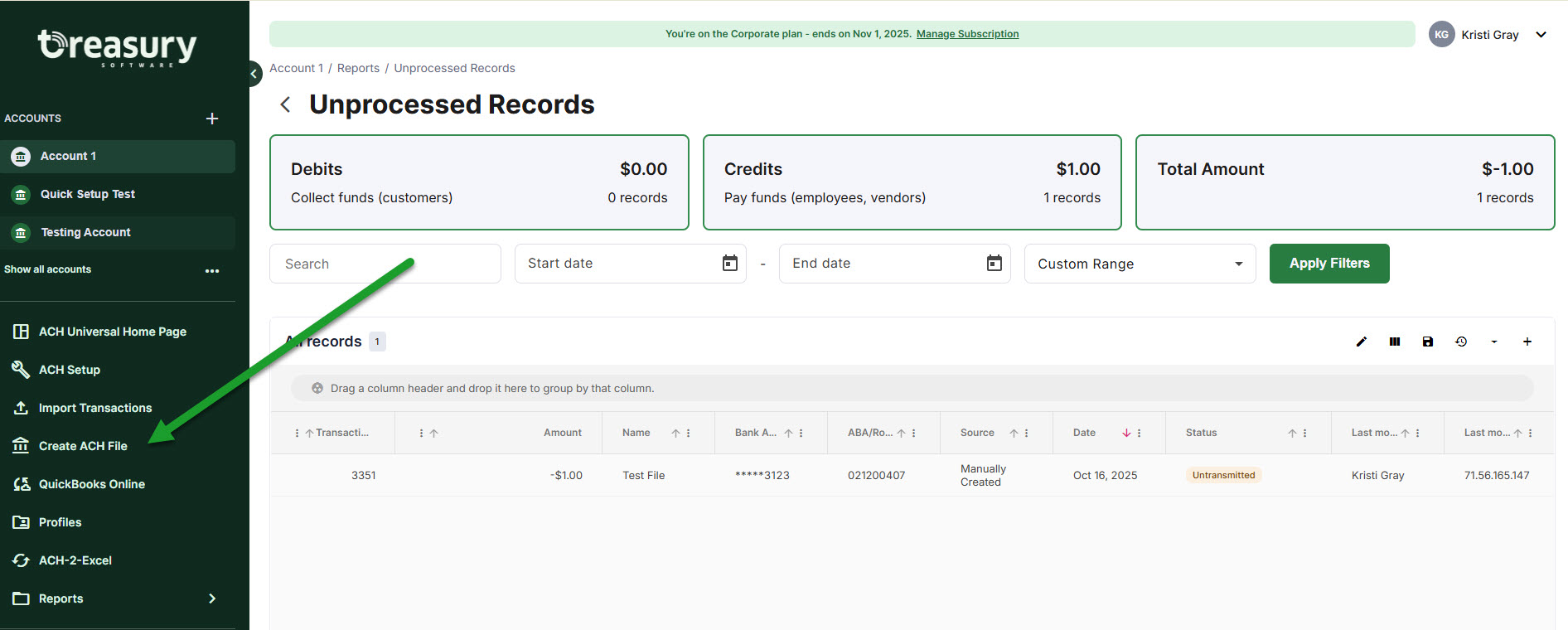Open the End date calendar picker

pos(995,264)
